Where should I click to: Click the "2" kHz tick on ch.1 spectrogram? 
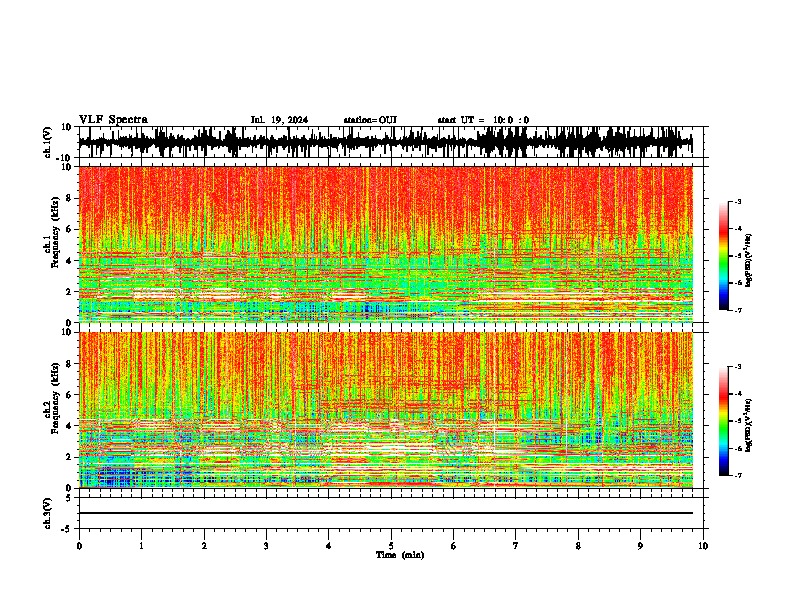pos(69,291)
